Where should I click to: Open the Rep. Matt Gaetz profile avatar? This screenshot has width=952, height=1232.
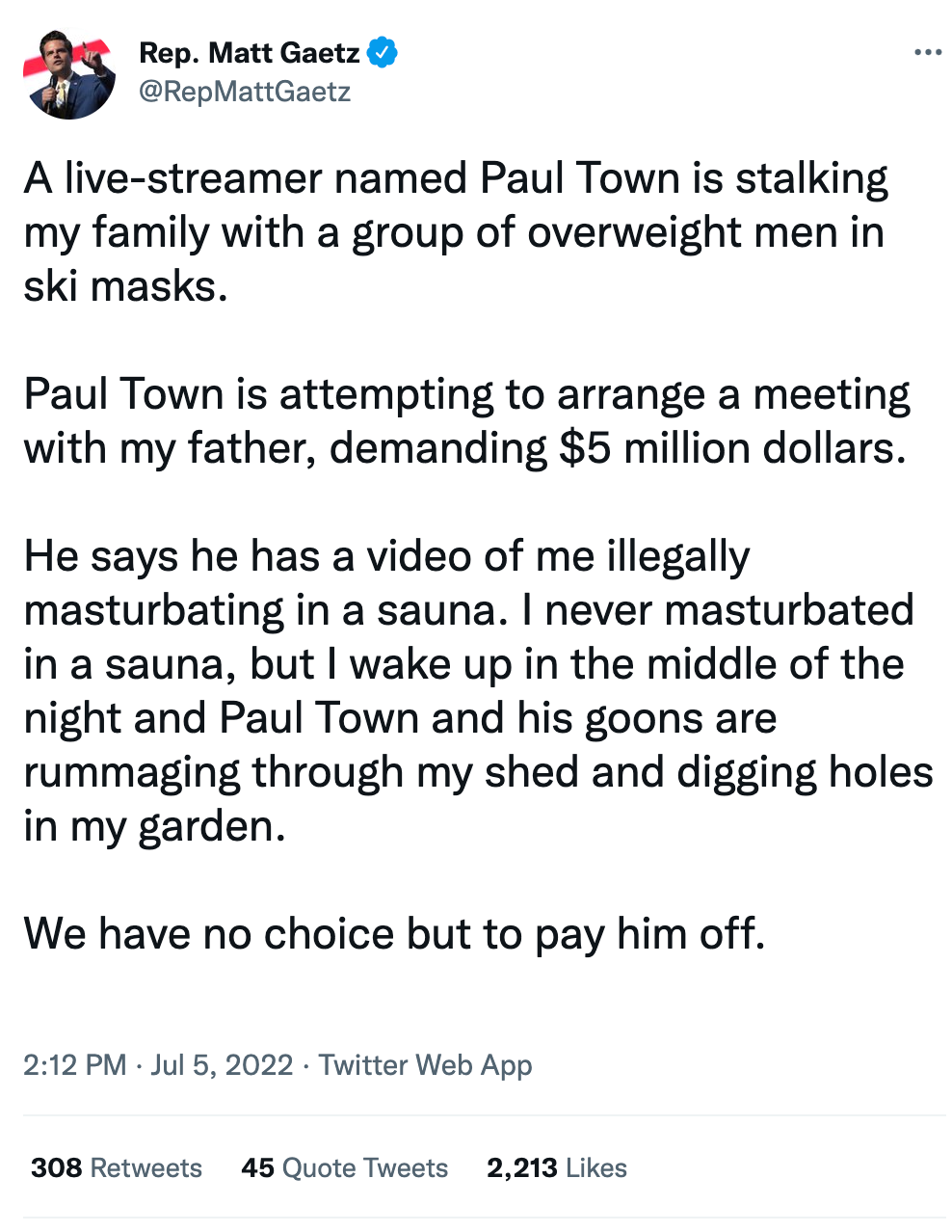[69, 73]
